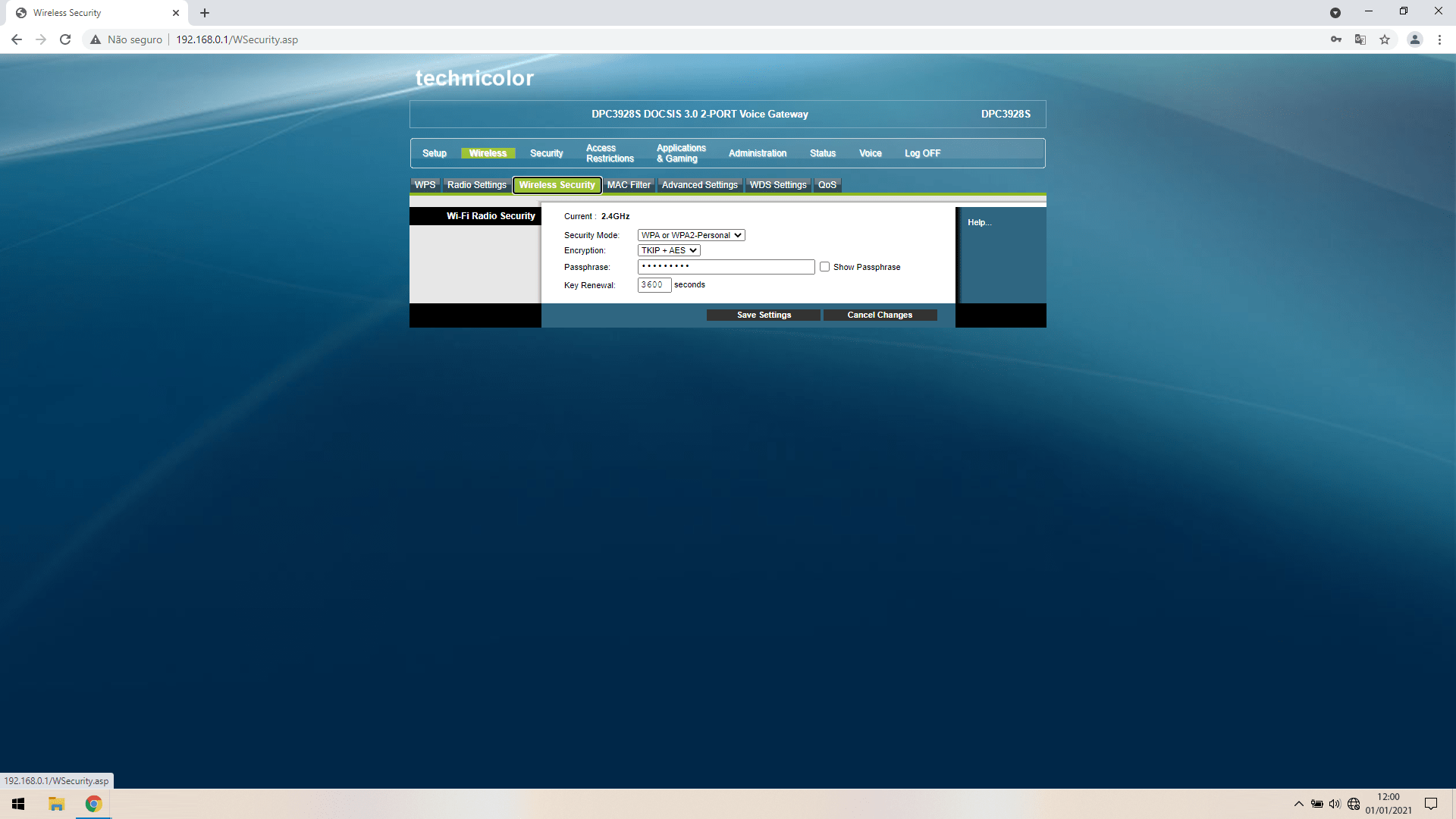Open the Wireless menu
The height and width of the screenshot is (819, 1456).
pos(488,153)
